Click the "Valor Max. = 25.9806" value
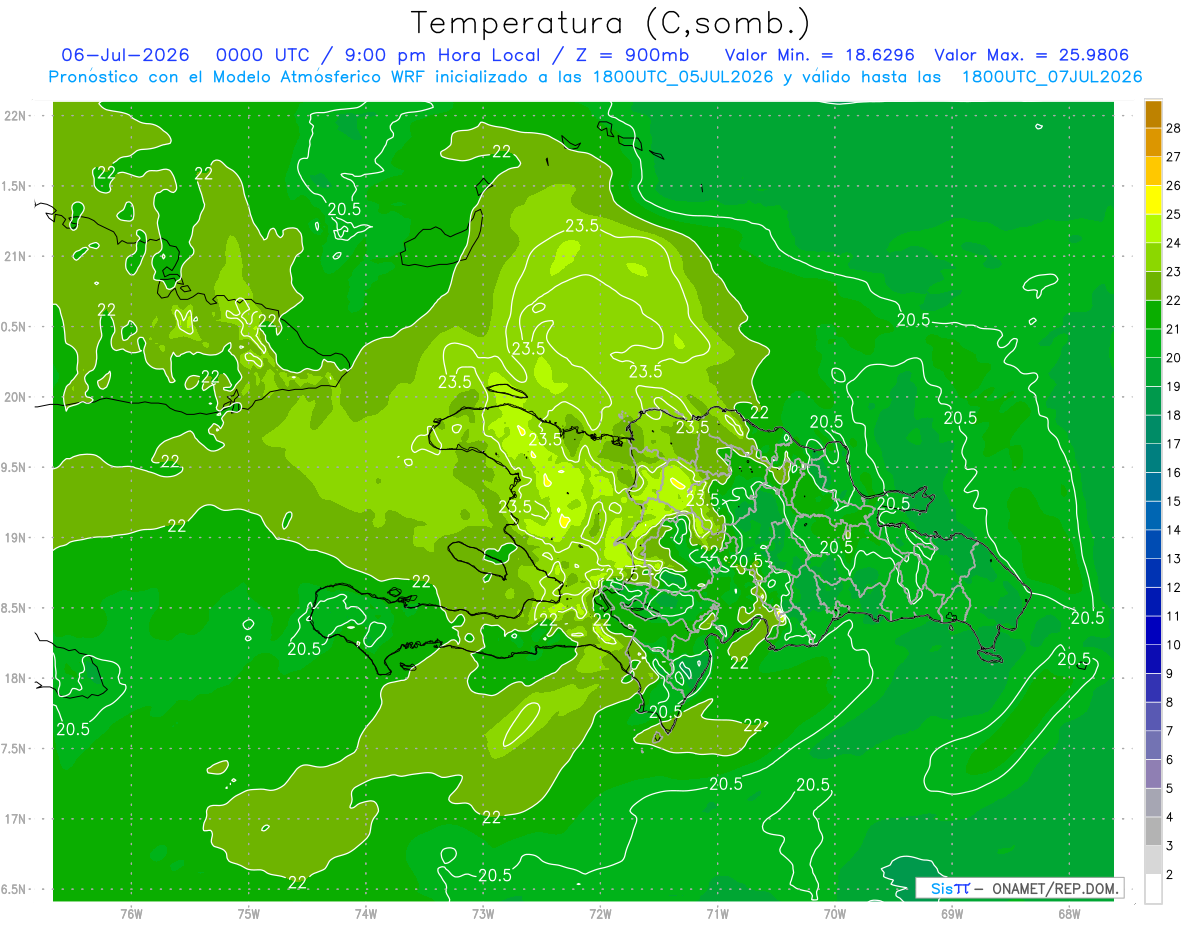 pyautogui.click(x=1031, y=55)
